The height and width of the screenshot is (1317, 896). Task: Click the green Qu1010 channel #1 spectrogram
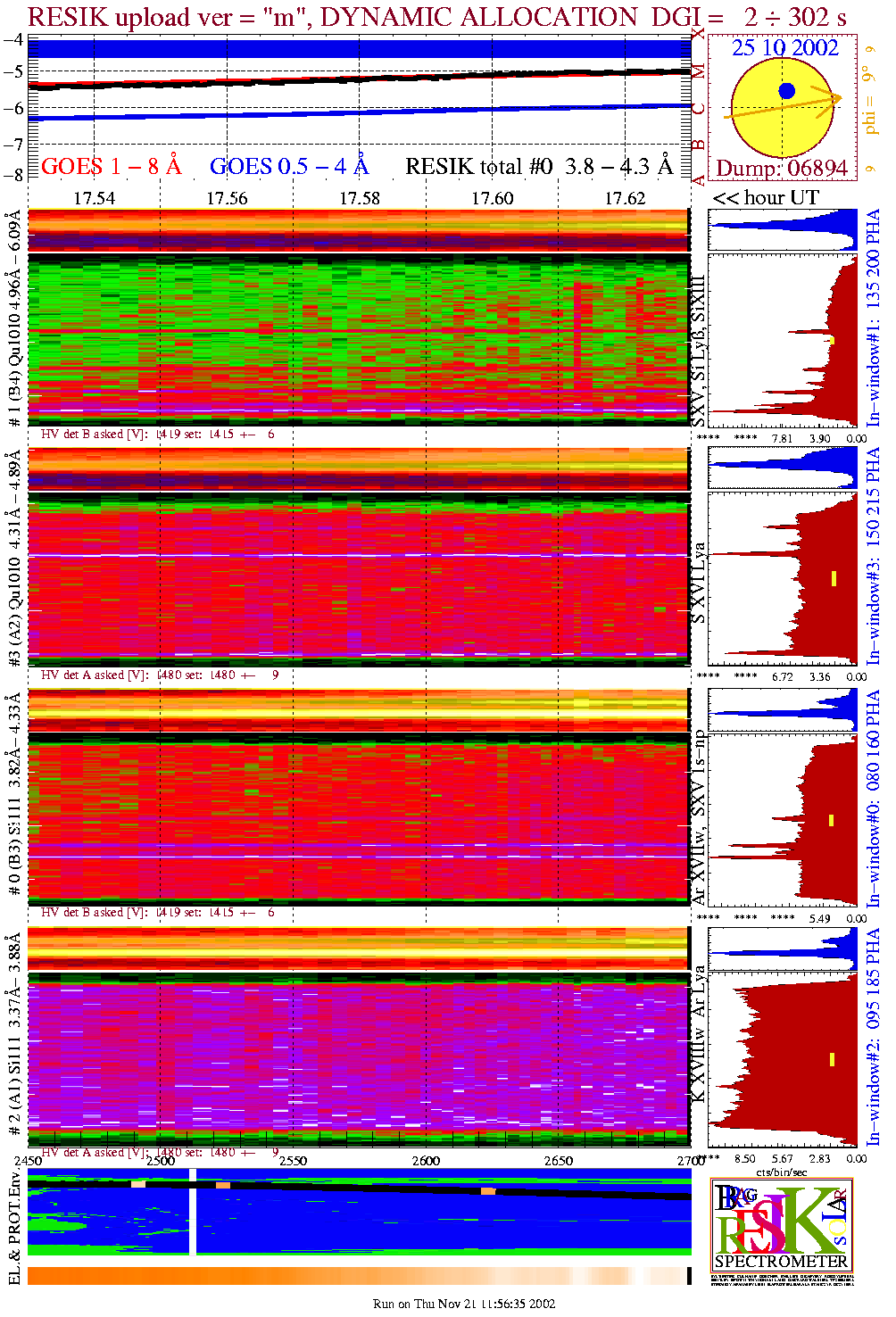pos(357,339)
